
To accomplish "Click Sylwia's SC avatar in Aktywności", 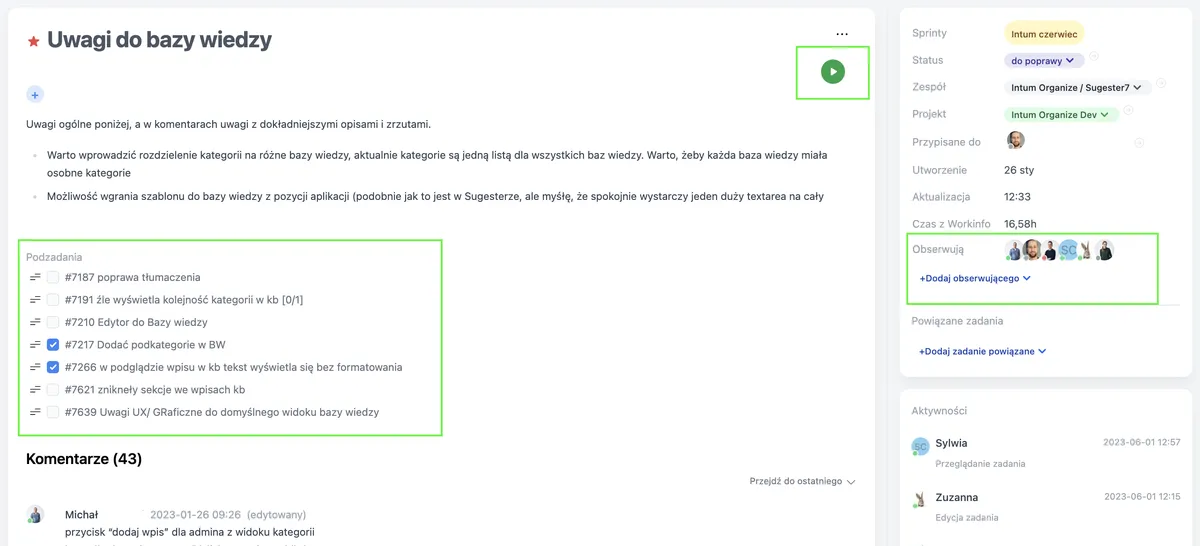I will [x=921, y=446].
